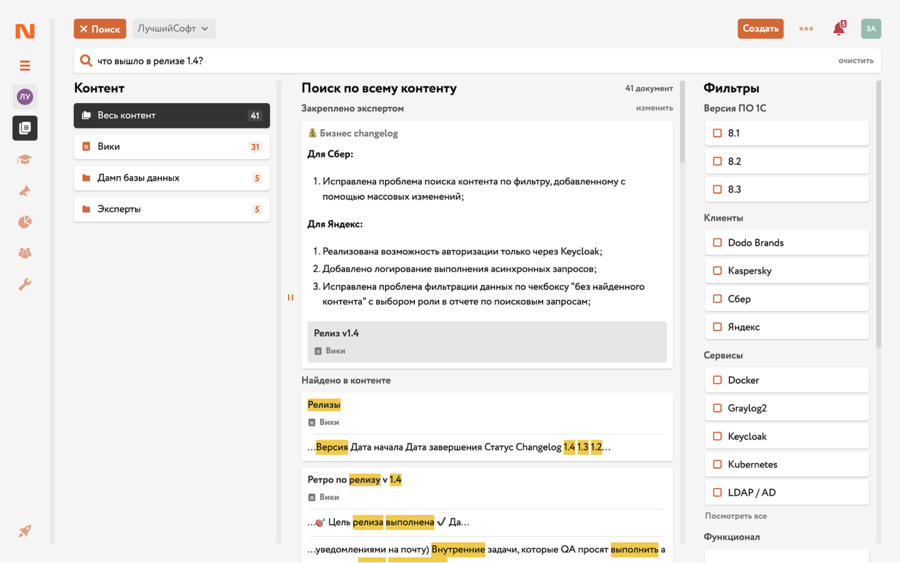Open the ЗА user avatar menu

tap(871, 29)
